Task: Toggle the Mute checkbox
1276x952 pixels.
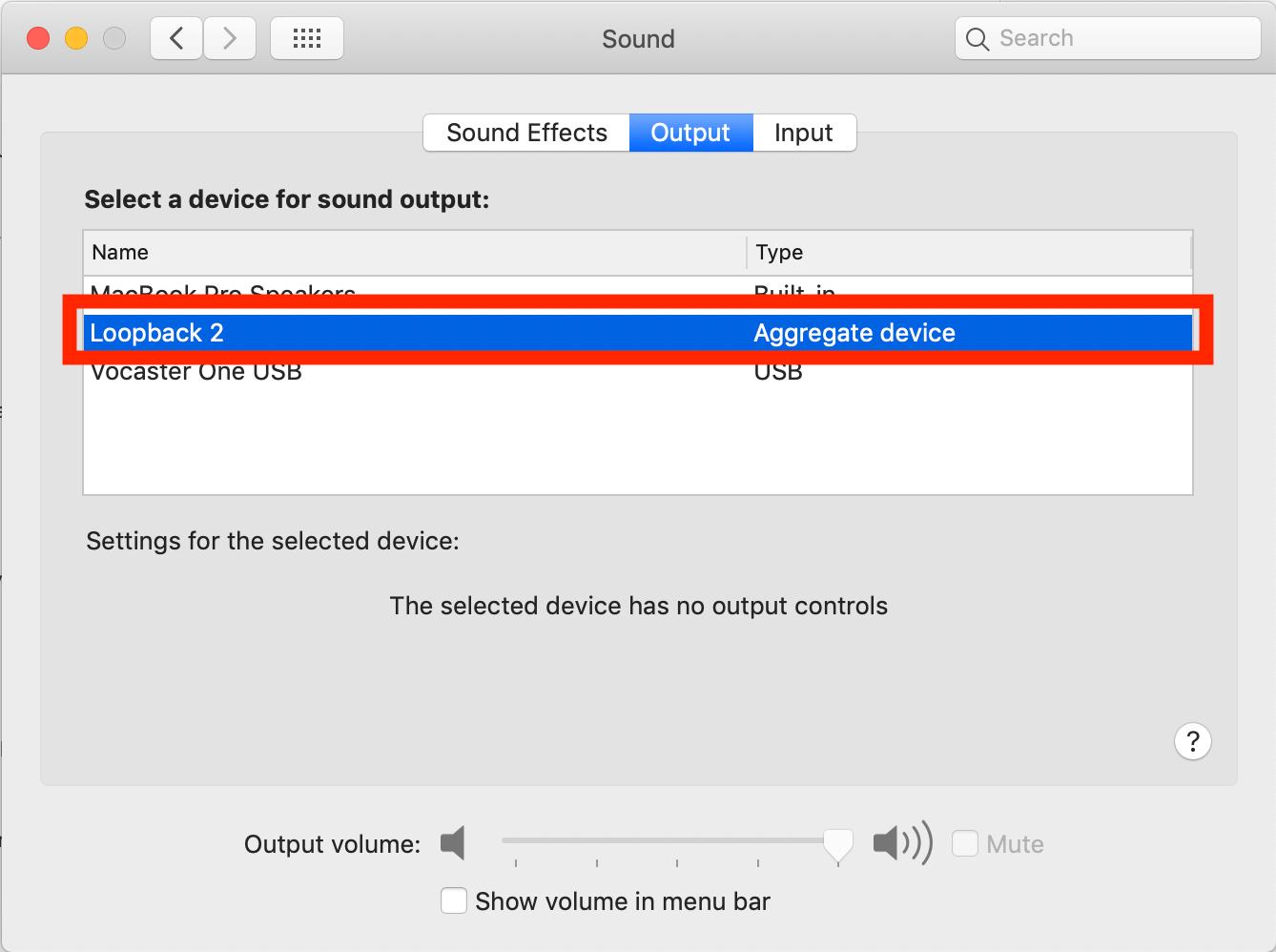Action: point(965,843)
